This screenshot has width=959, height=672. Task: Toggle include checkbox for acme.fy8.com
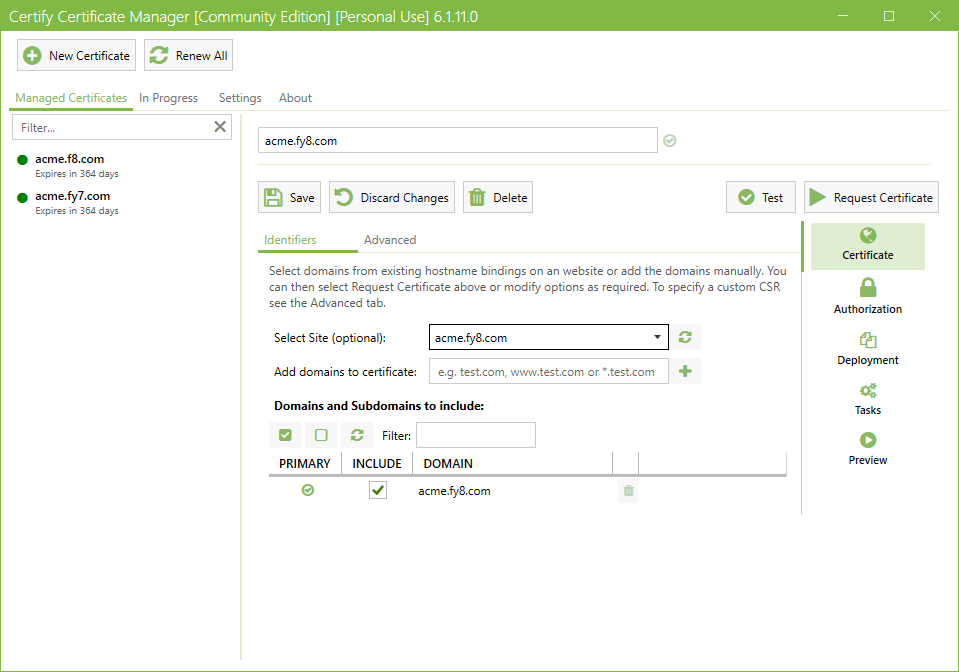coord(378,490)
